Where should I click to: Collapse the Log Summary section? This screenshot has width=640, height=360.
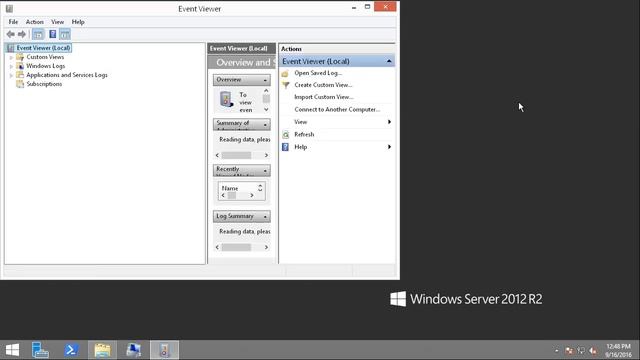[x=242, y=216]
